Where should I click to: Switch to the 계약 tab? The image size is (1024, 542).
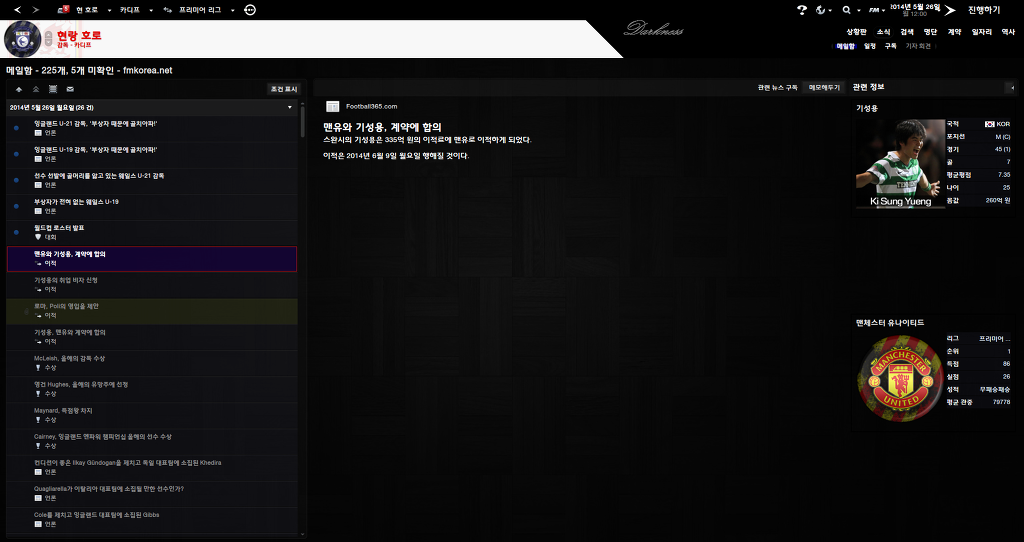955,31
